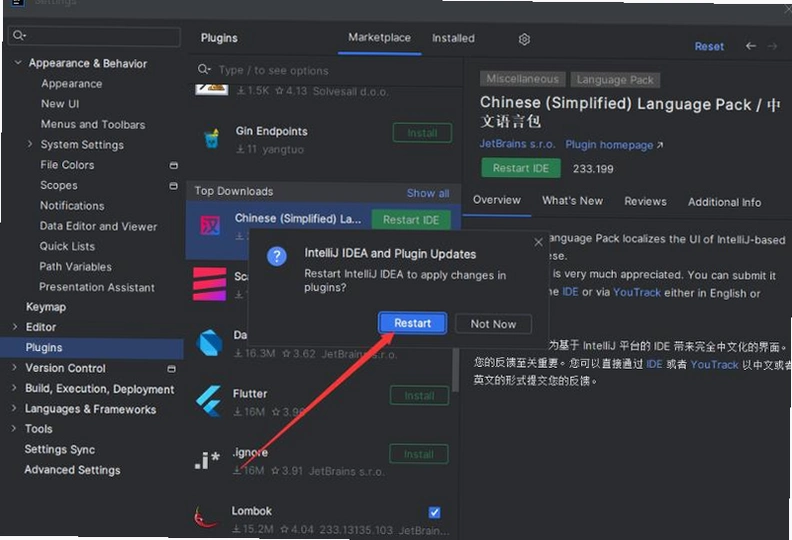The image size is (792, 540).
Task: Install the Gin Endpoints plugin
Action: [x=422, y=133]
